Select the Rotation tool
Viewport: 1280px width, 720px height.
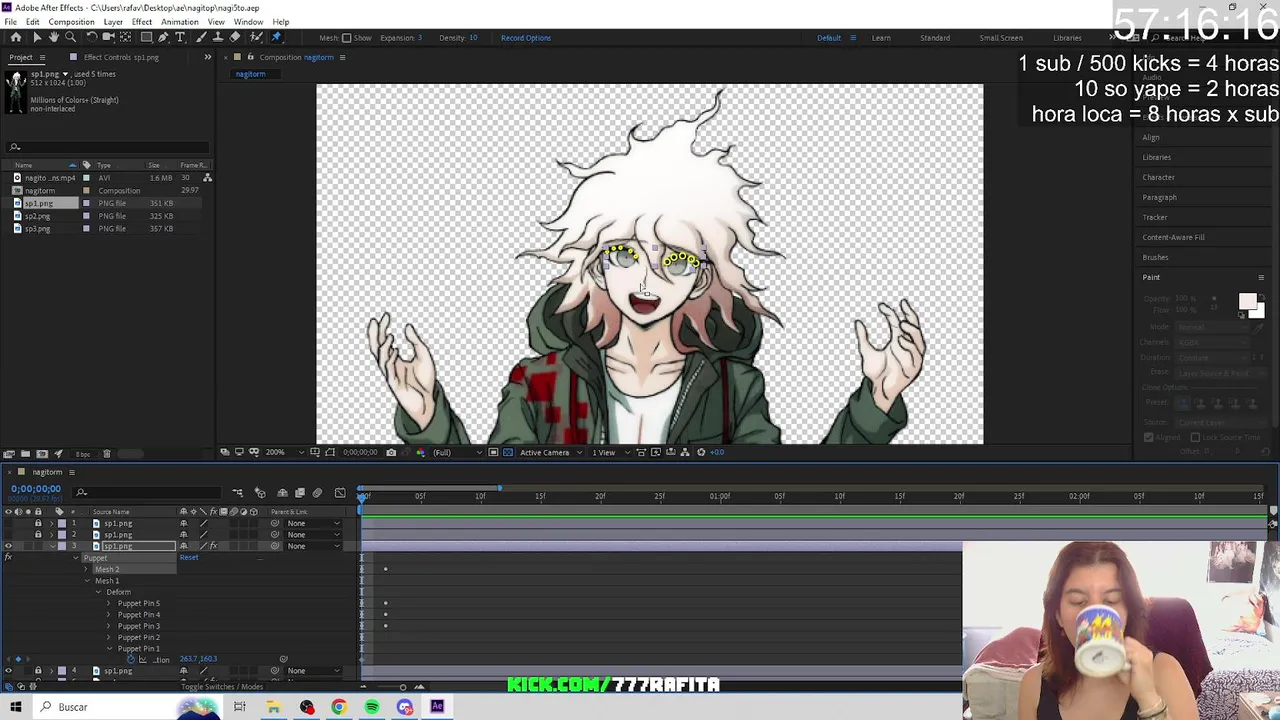(92, 37)
